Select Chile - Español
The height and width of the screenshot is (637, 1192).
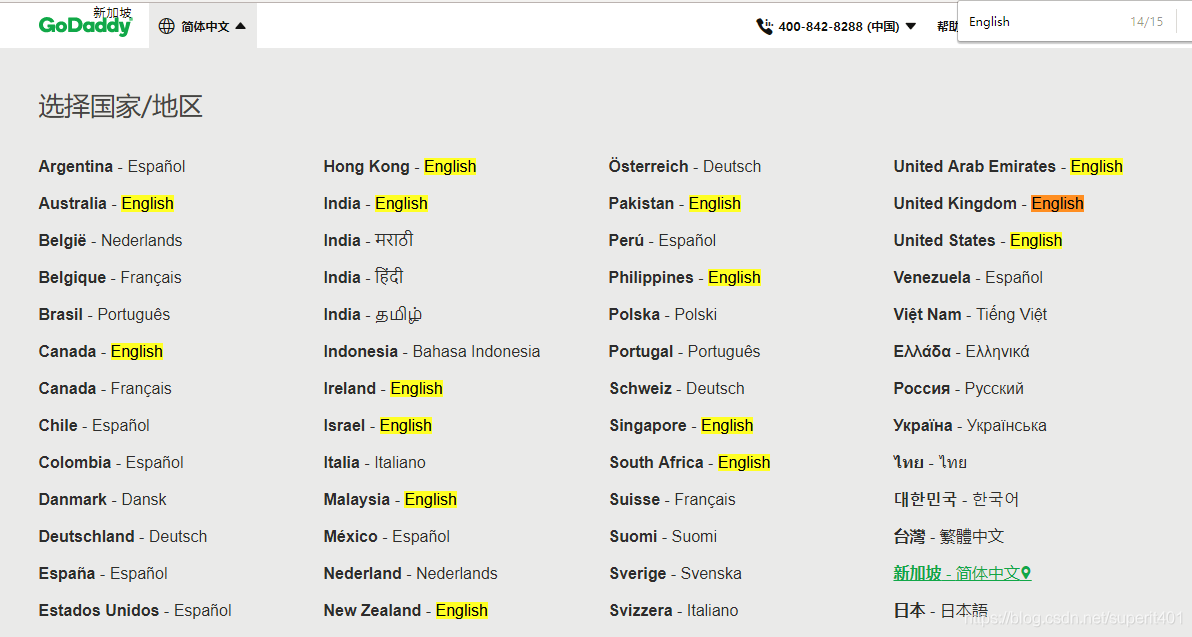click(x=94, y=426)
